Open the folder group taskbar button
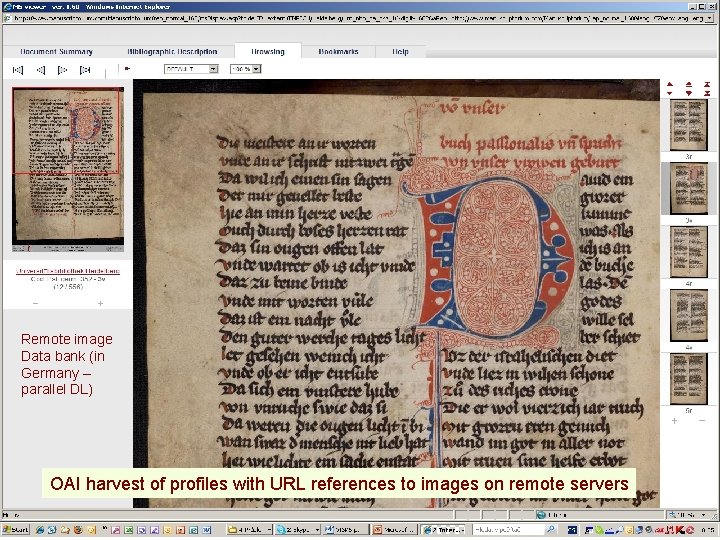Viewport: 720px width, 540px height. pyautogui.click(x=250, y=530)
